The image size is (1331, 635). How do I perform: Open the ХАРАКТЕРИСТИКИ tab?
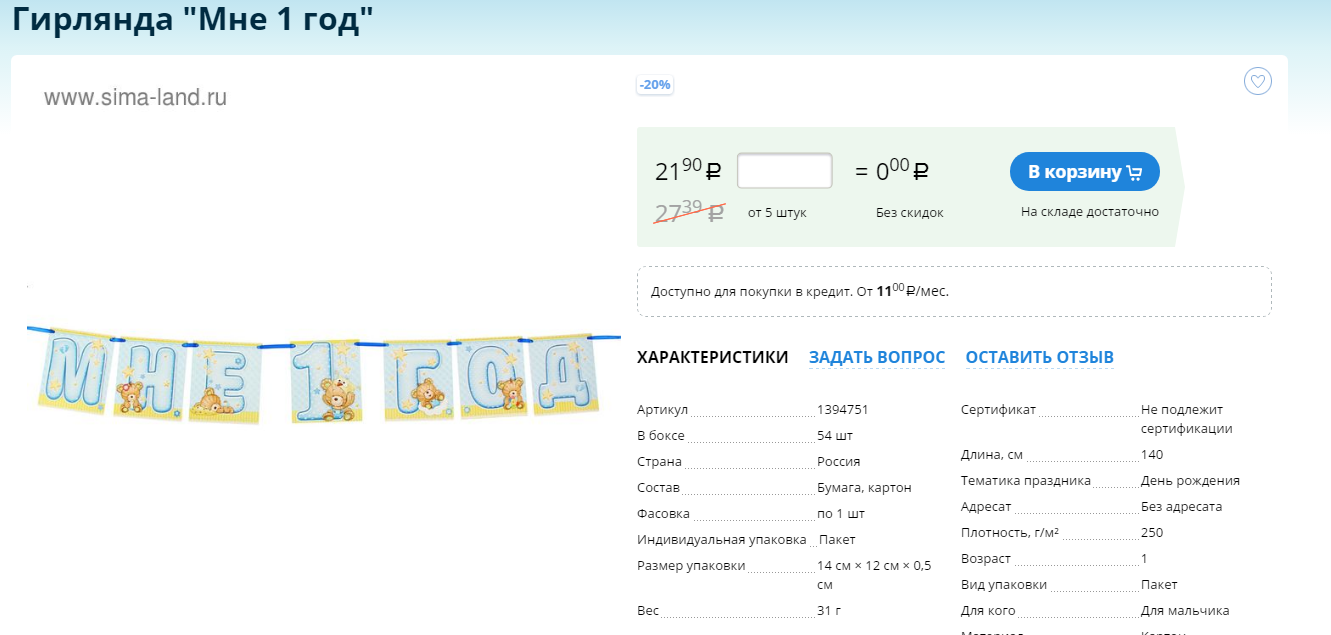coord(712,357)
